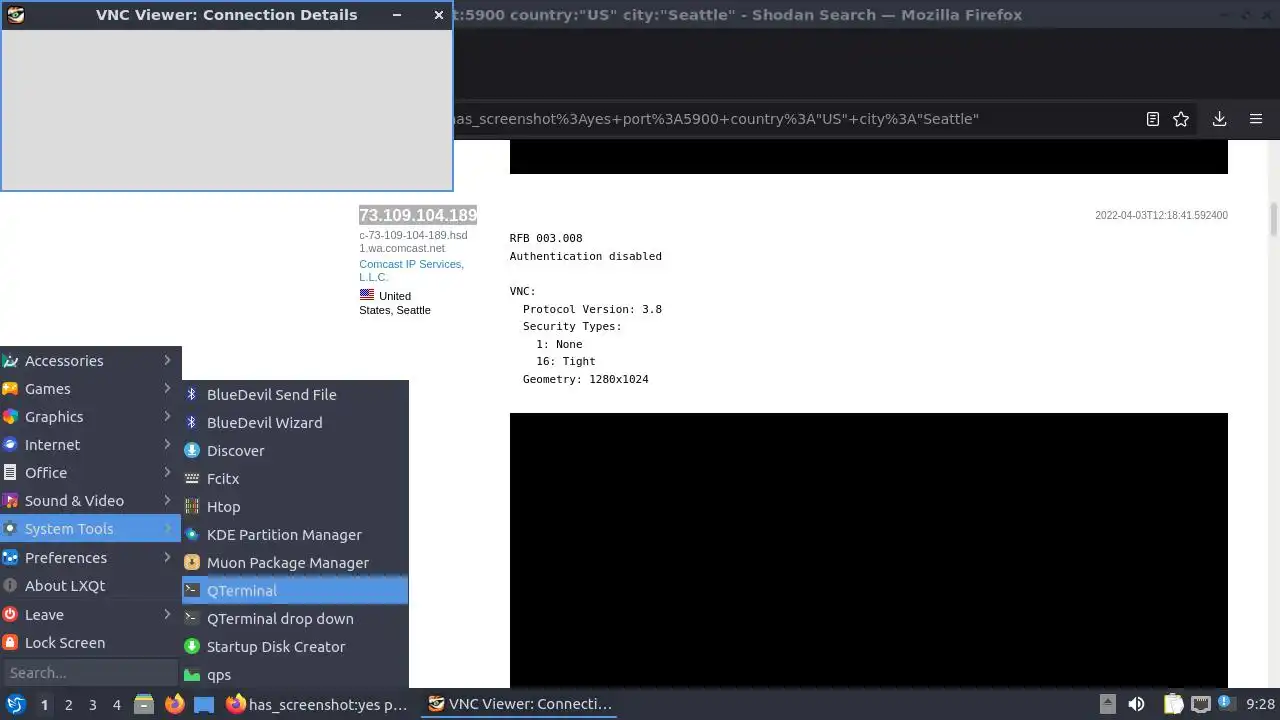The width and height of the screenshot is (1280, 720).
Task: Click the 'RFB 003.008' banner text
Action: (x=546, y=238)
